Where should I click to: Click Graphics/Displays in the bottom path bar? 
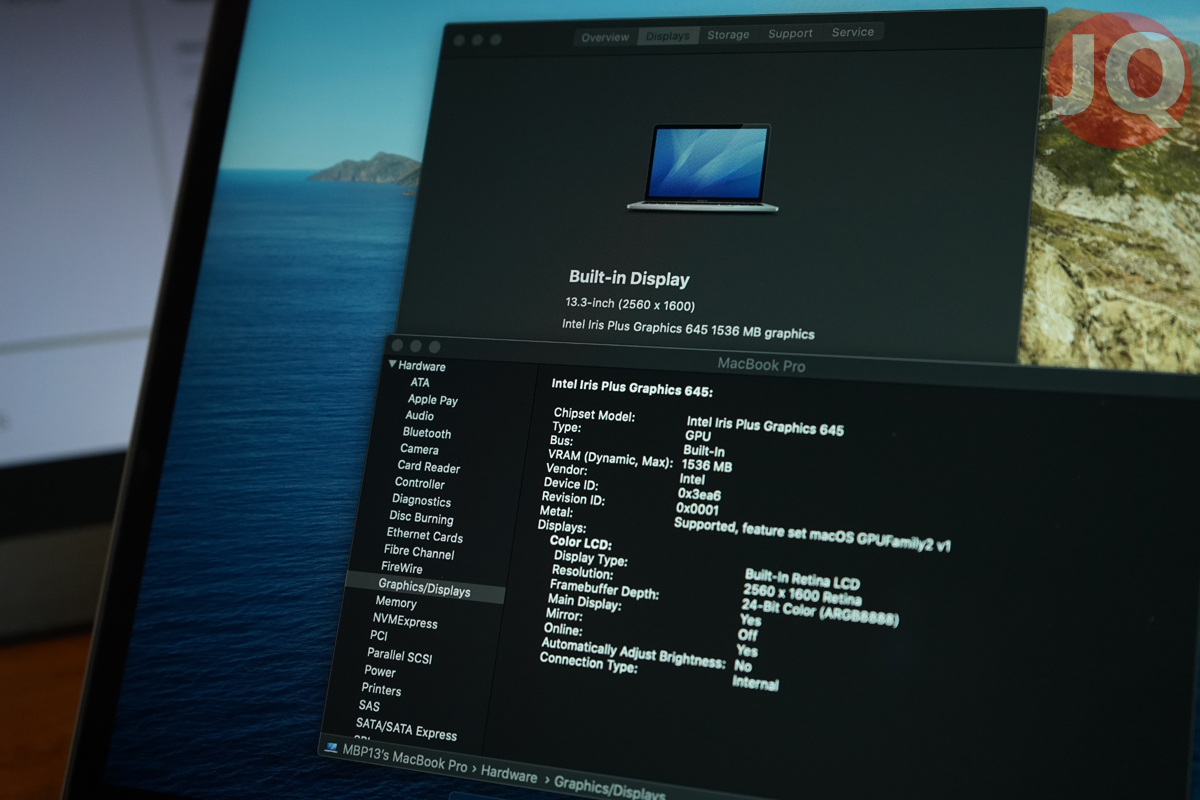(609, 787)
